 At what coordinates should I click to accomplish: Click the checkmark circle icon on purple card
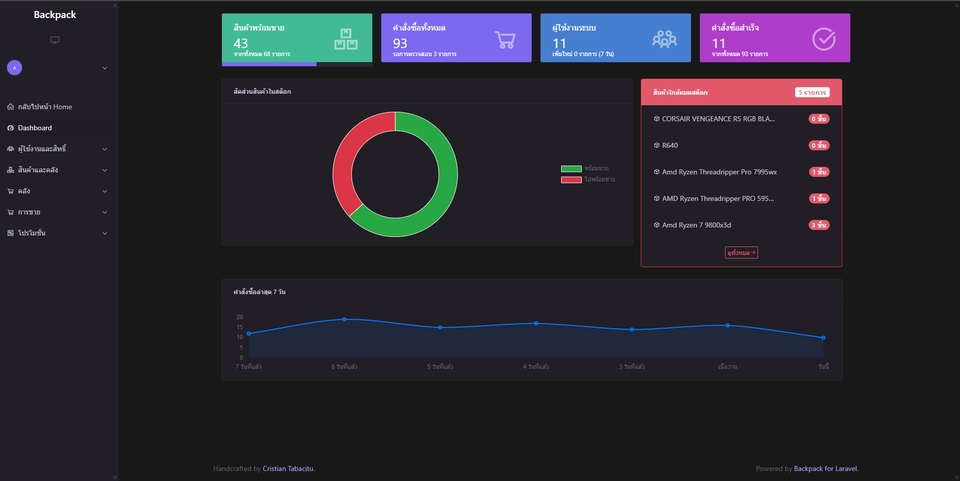(x=824, y=39)
